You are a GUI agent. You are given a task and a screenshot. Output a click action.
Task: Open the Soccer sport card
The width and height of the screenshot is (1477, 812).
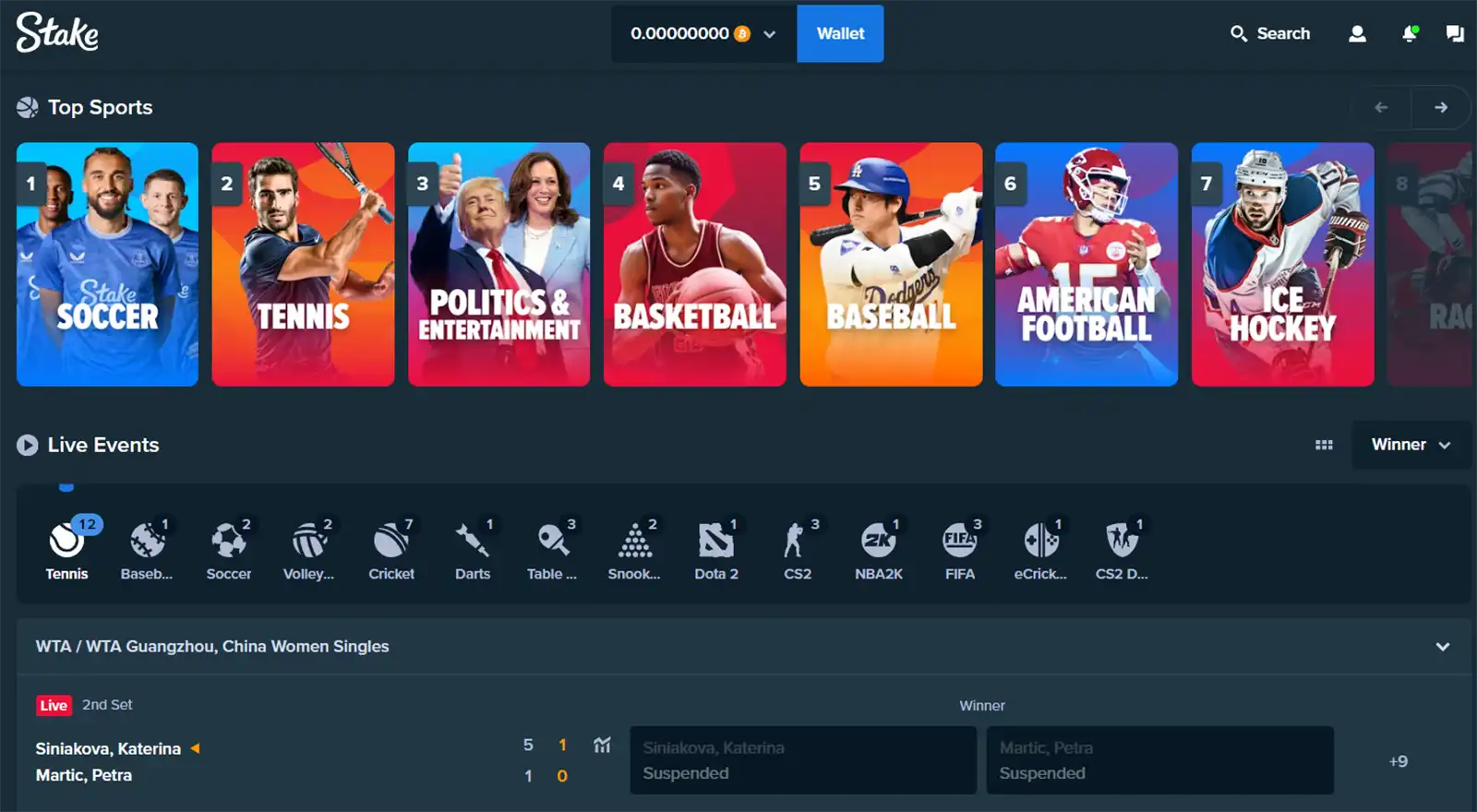pos(107,264)
